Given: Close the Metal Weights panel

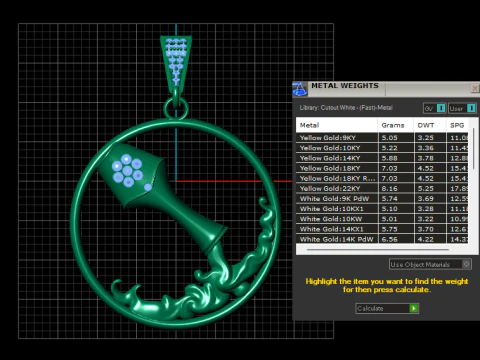Looking at the screenshot, I should 475,88.
